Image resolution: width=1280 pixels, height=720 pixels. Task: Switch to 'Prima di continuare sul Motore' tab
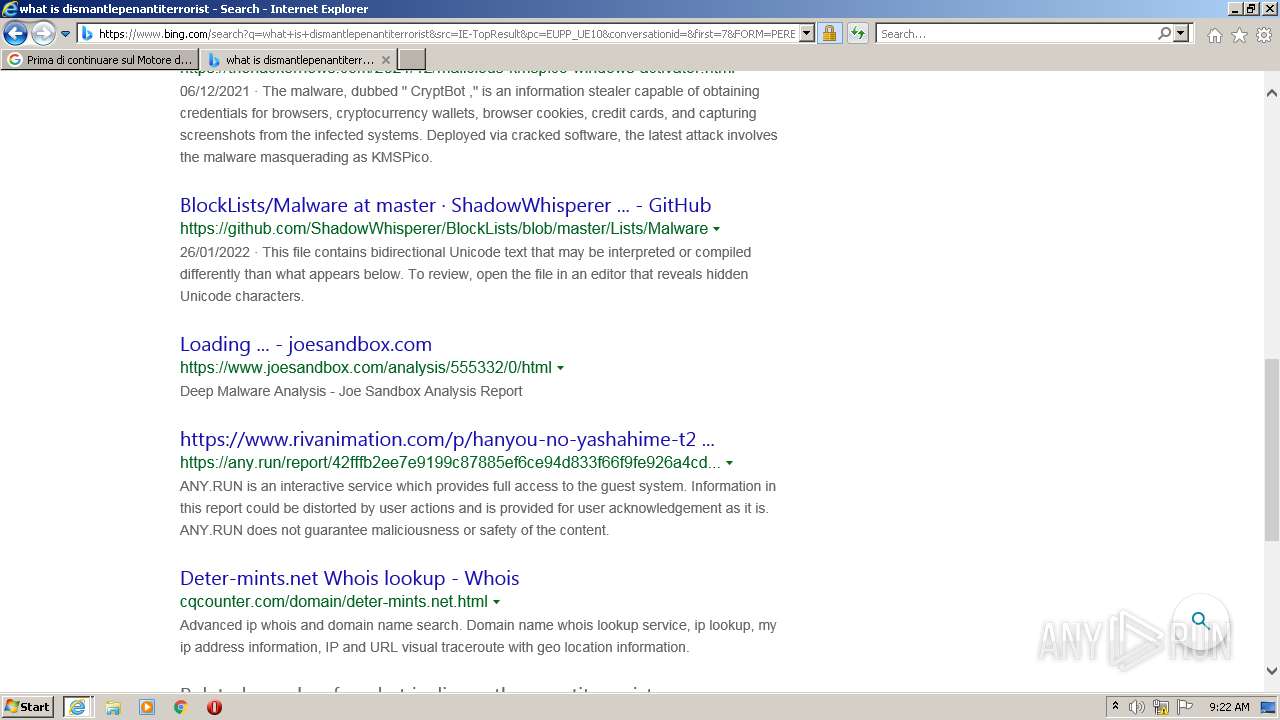[100, 60]
